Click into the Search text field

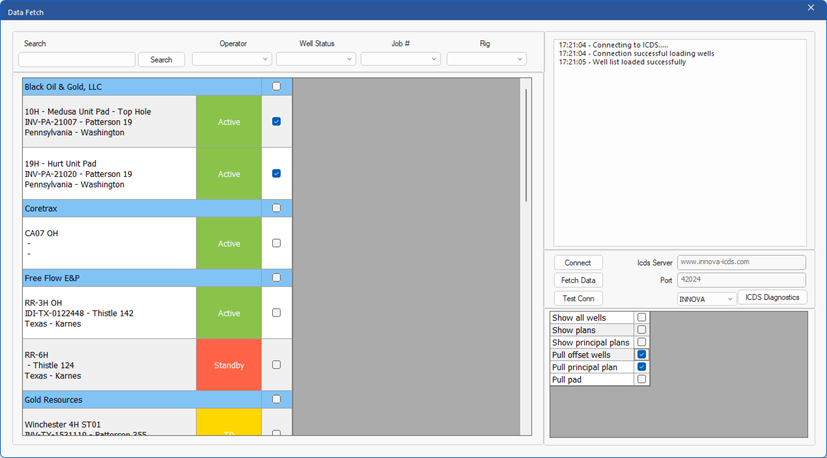(x=77, y=60)
